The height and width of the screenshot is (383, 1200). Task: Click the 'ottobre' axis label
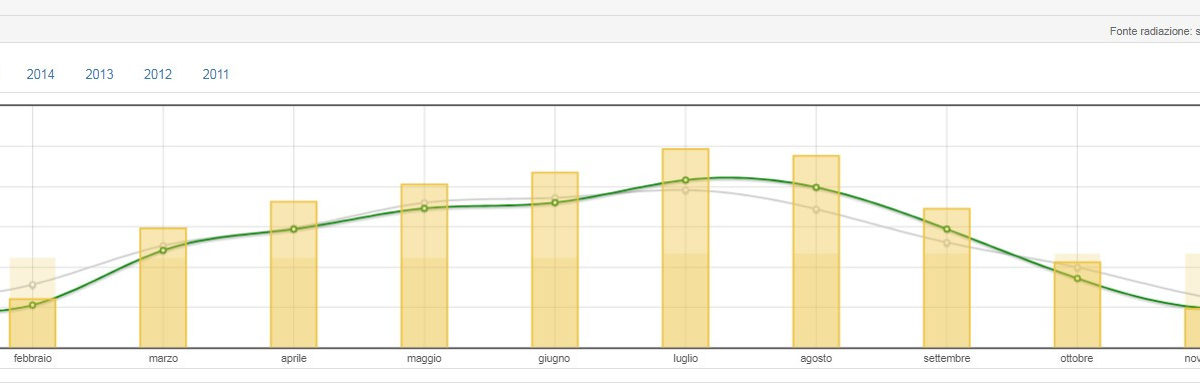pos(1077,358)
